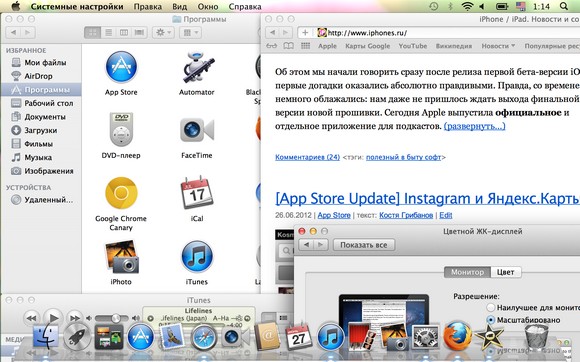Open the Finder arrange-by dropdown
This screenshot has height=362, width=580.
point(190,33)
